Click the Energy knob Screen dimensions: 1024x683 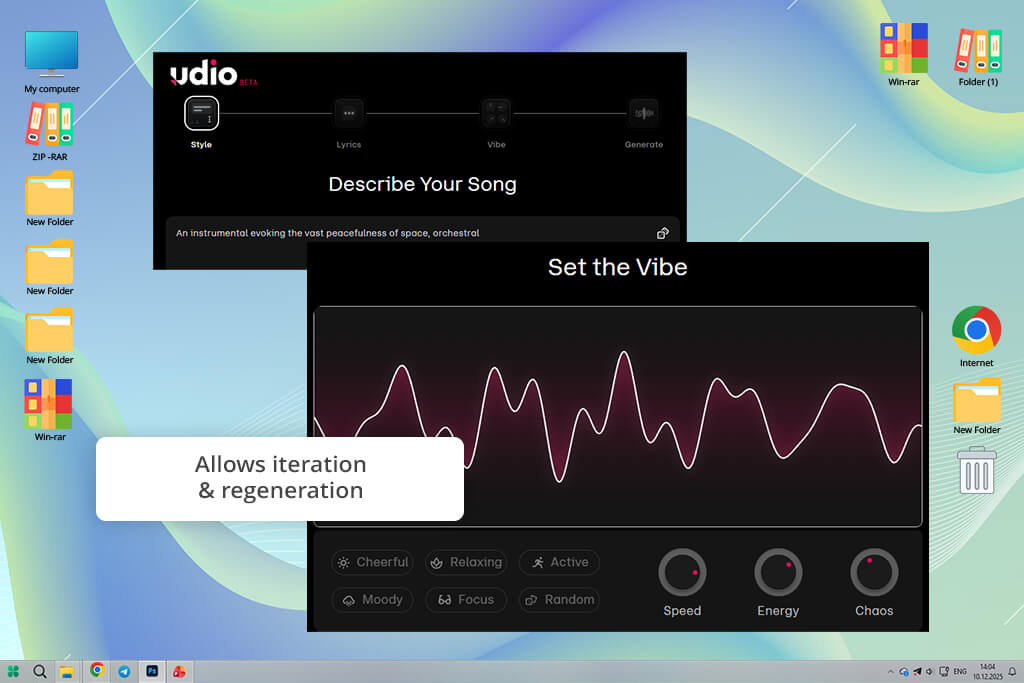(x=778, y=573)
